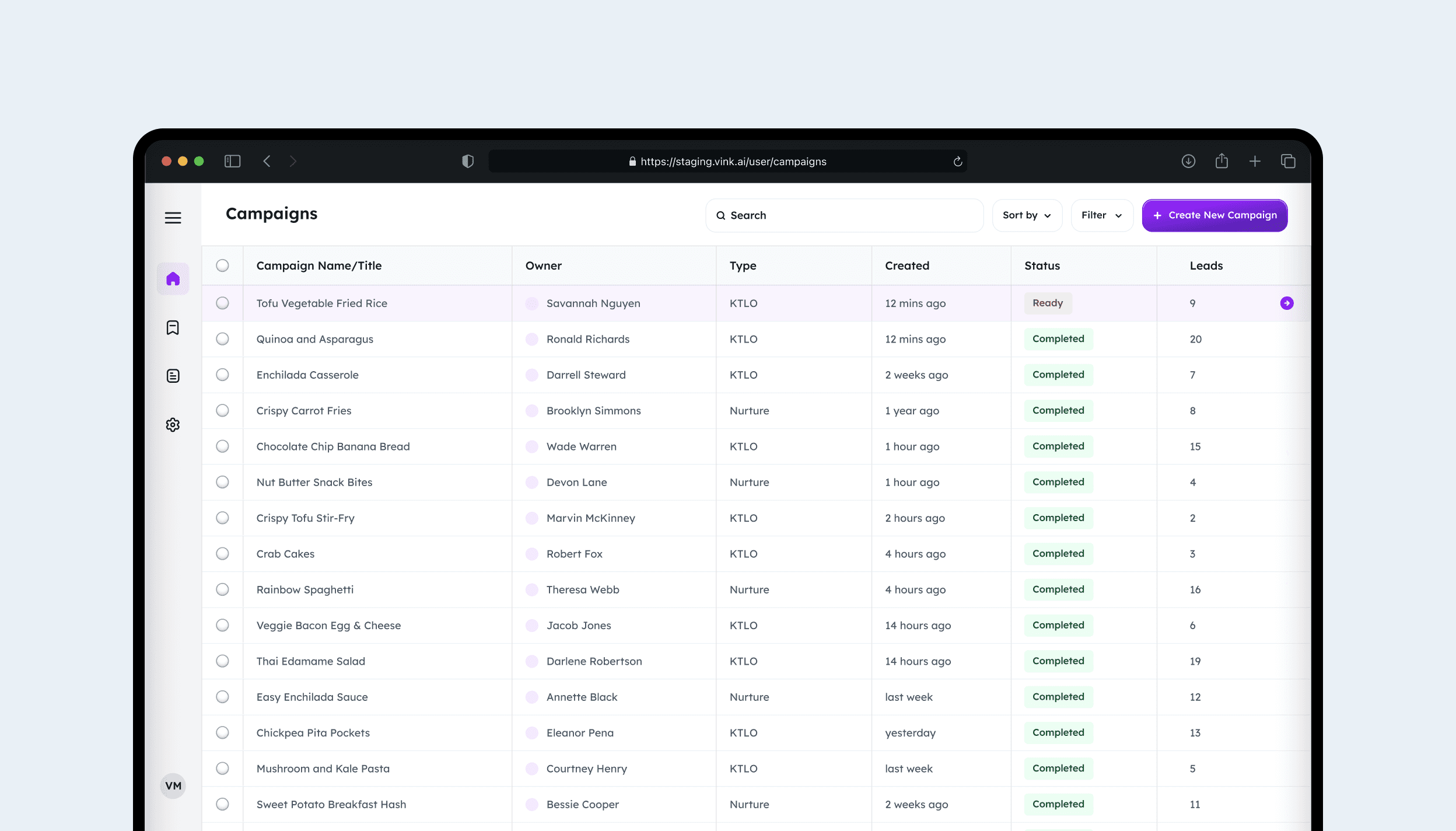The width and height of the screenshot is (1456, 831).
Task: Open the document list sidebar icon
Action: click(x=173, y=376)
